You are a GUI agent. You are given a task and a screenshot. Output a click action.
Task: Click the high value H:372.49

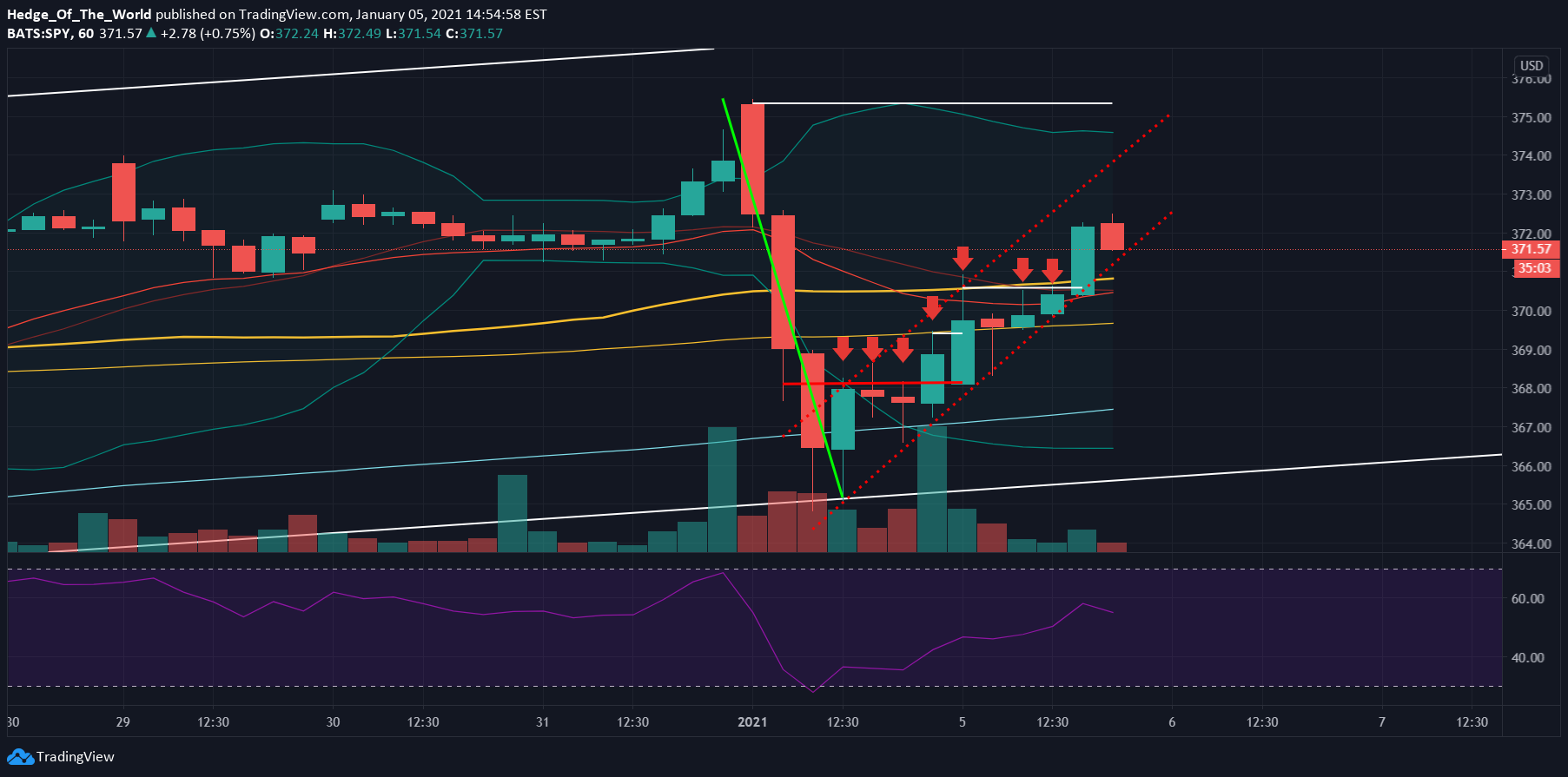[x=352, y=33]
